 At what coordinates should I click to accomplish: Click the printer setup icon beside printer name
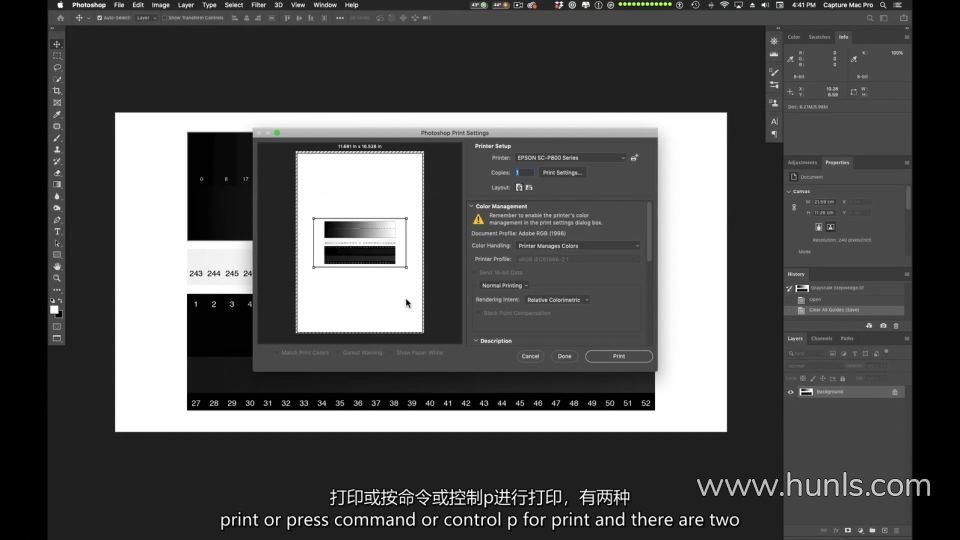[x=634, y=157]
